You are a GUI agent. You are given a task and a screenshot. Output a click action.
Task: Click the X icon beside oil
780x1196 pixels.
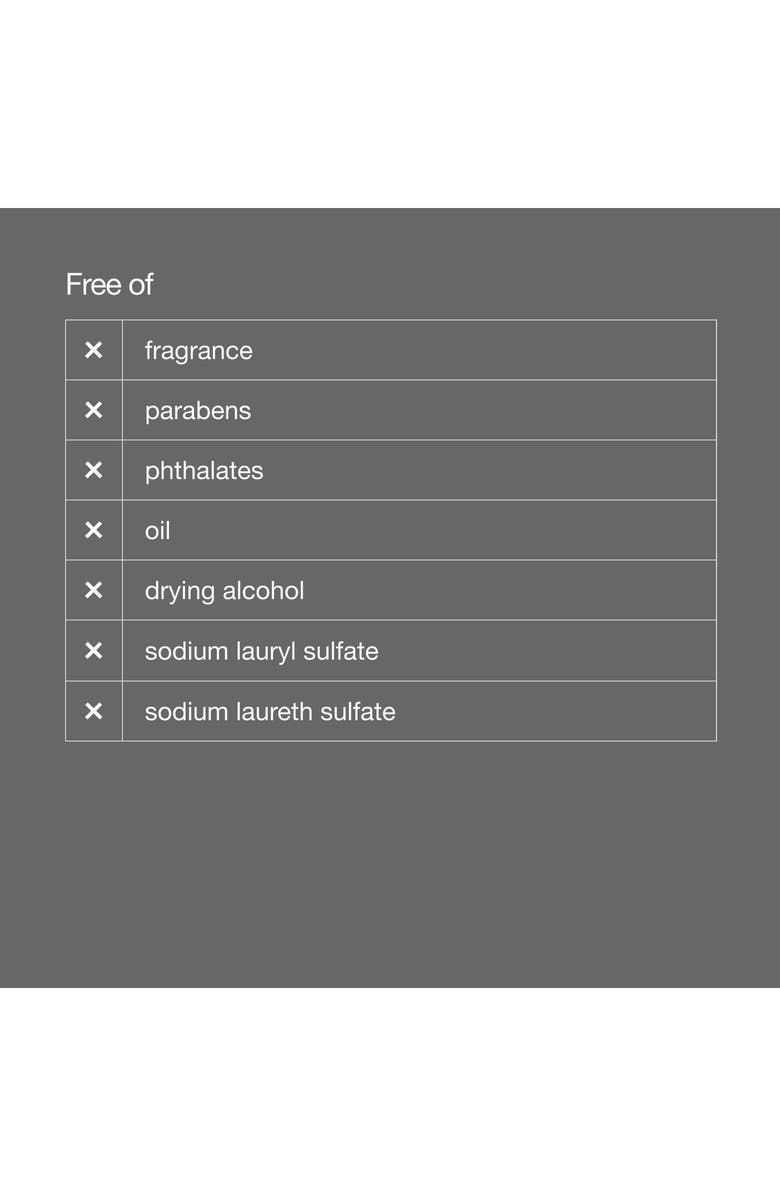93,530
